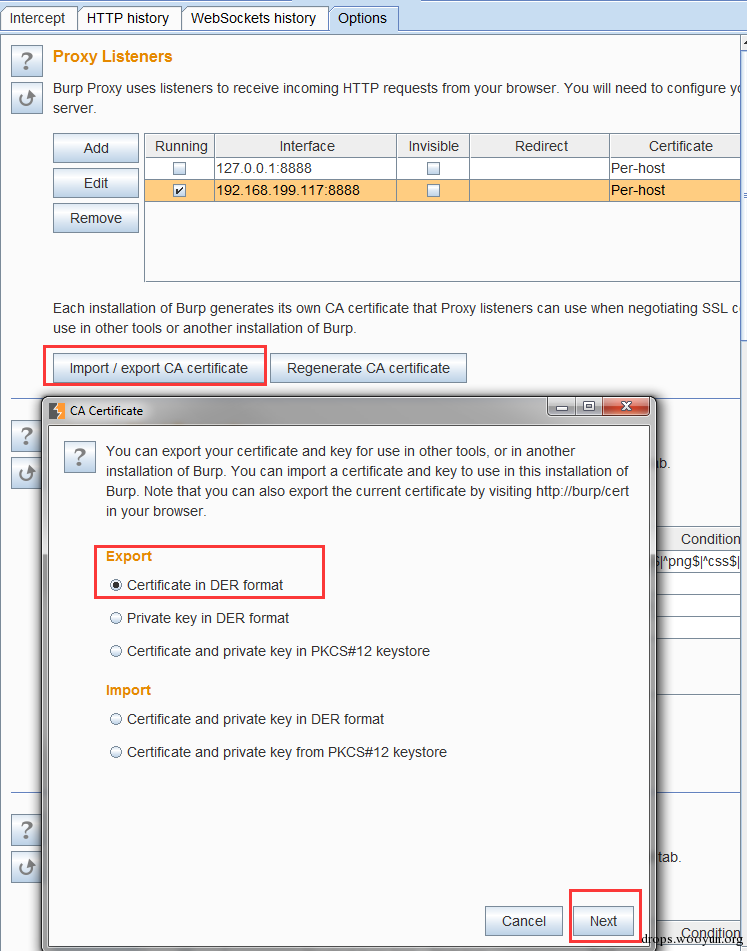
Task: Click the Burp logo in dialog title bar
Action: click(56, 411)
